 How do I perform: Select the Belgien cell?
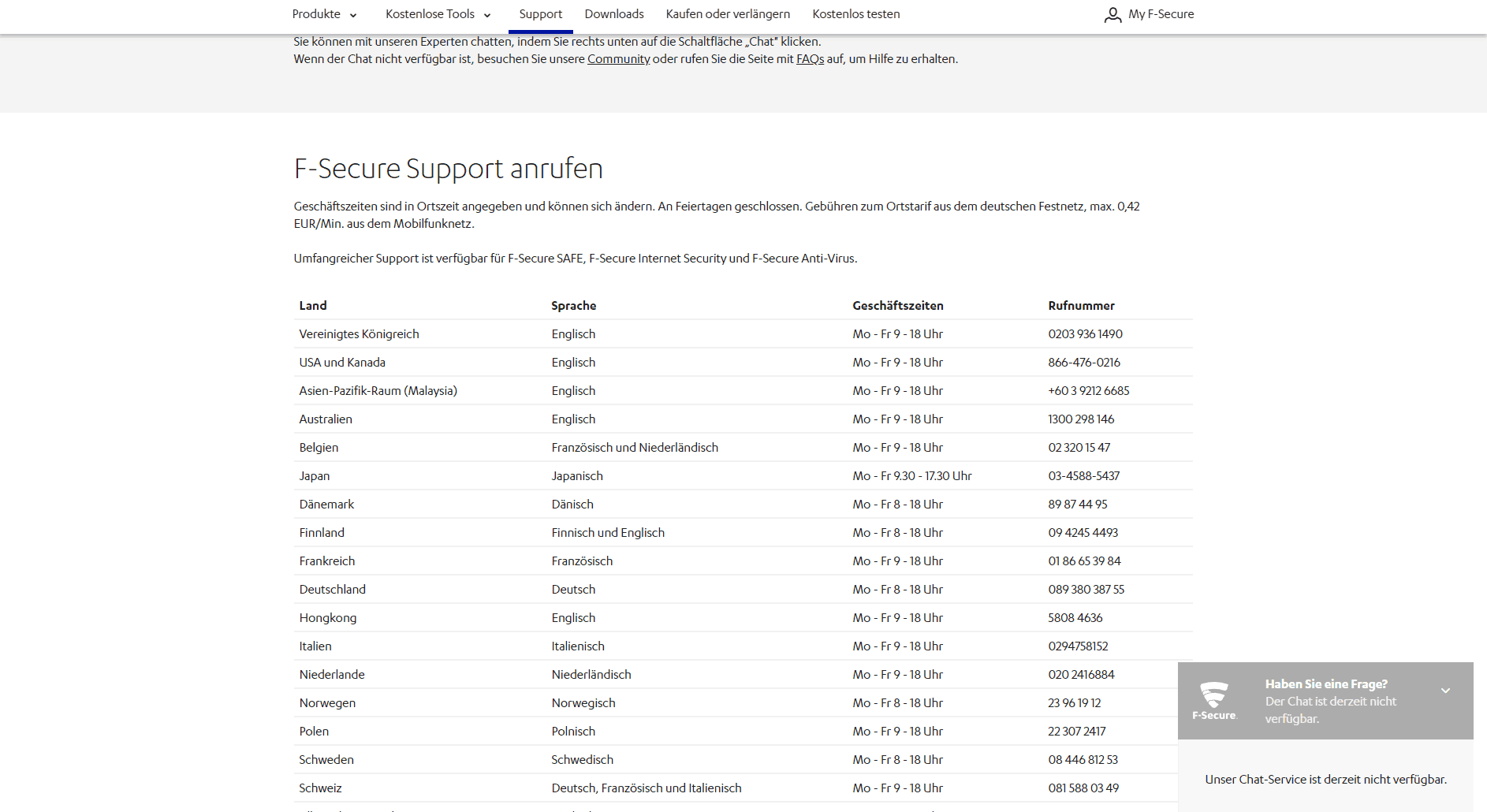(319, 448)
